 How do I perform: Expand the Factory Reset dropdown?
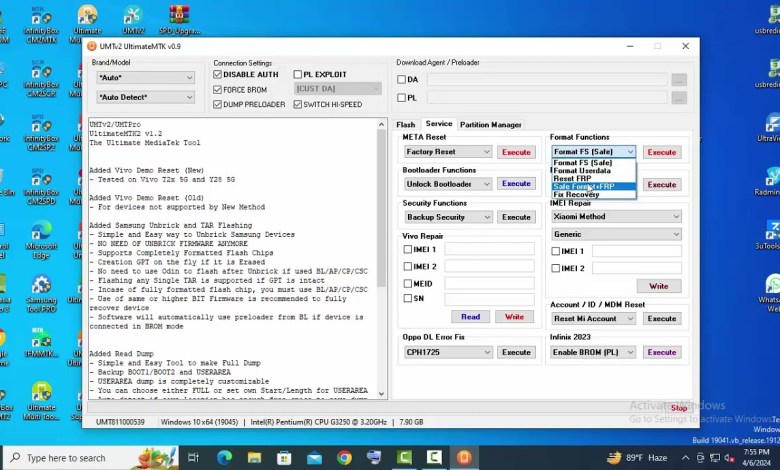[447, 152]
